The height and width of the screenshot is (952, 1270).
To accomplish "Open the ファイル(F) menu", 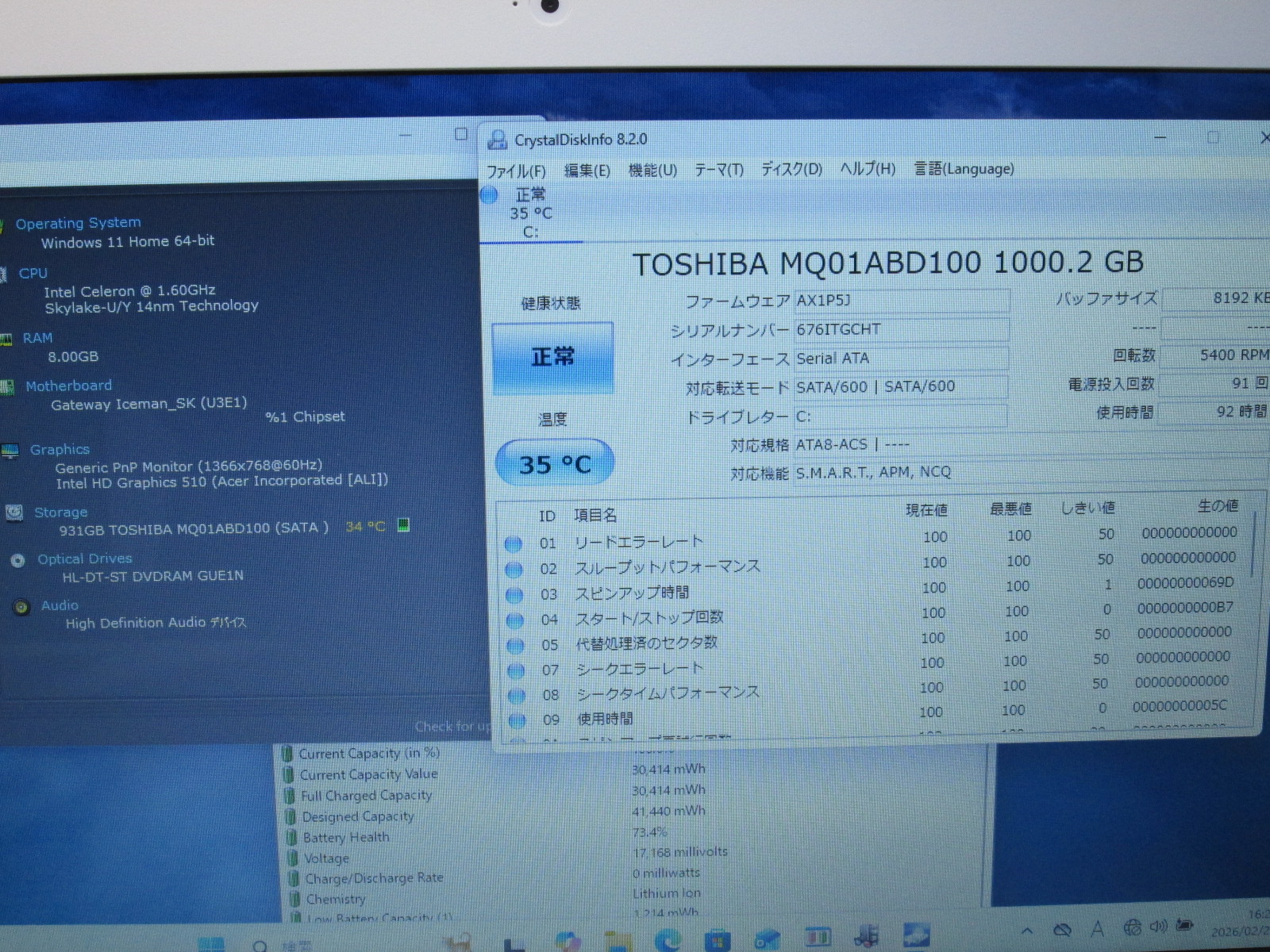I will tap(516, 171).
